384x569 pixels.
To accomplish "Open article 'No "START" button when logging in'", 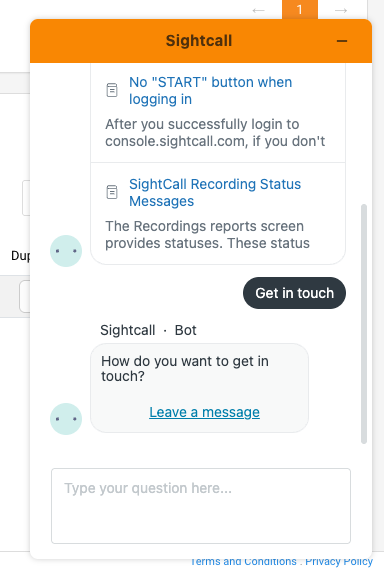I will 211,91.
